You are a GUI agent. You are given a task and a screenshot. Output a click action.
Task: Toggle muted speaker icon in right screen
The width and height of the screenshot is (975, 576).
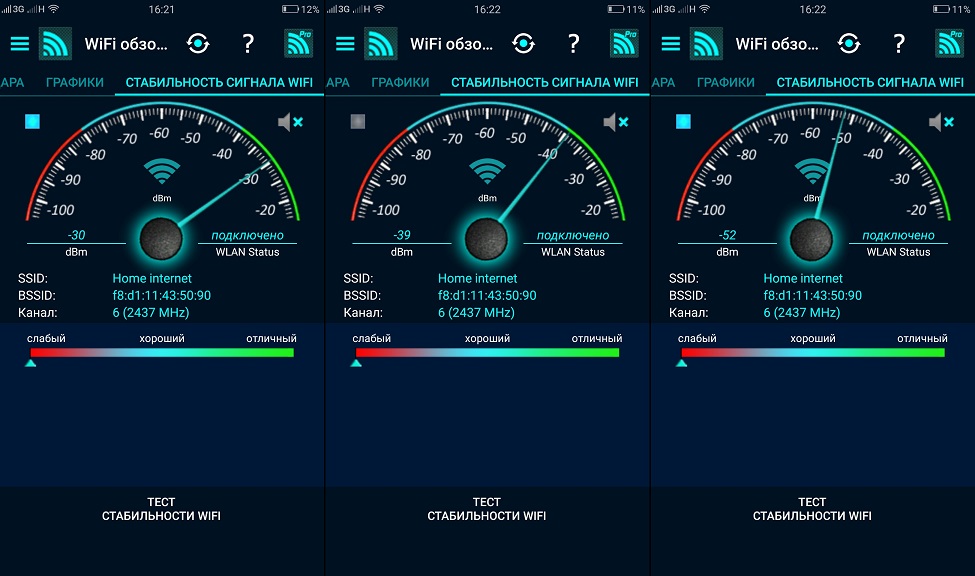(941, 122)
